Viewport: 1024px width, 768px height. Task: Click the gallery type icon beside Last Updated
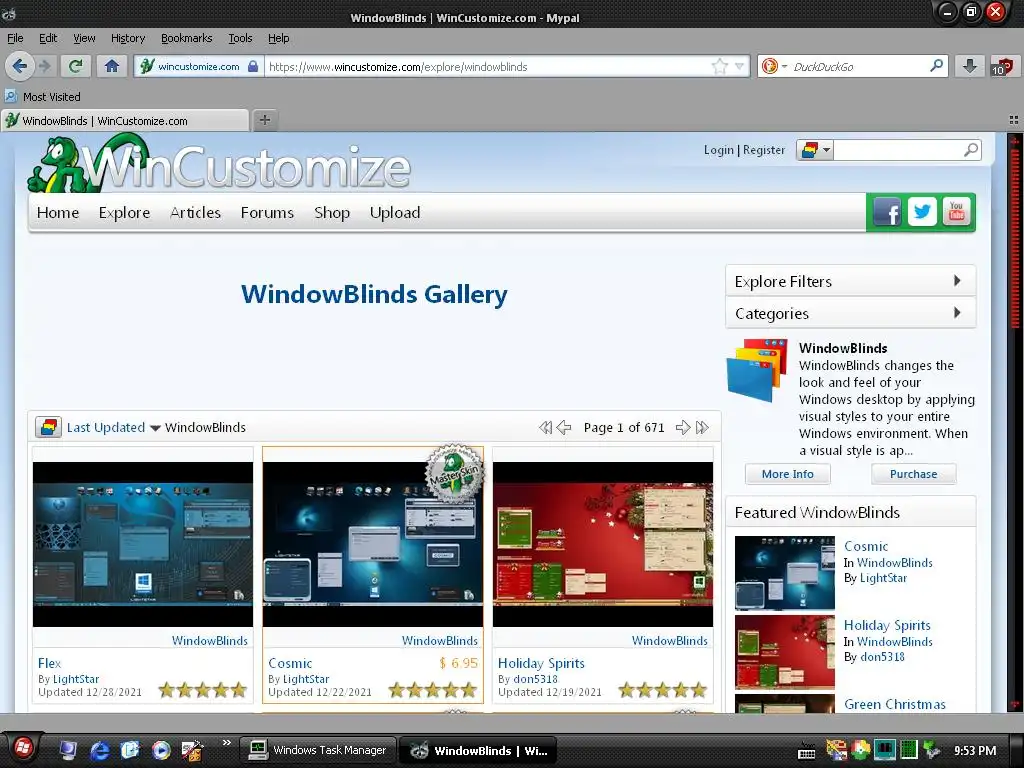tap(48, 428)
